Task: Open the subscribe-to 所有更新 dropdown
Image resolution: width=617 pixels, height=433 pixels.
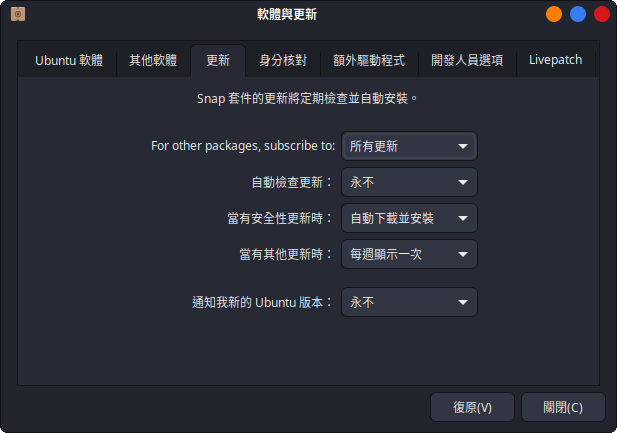Action: click(409, 146)
